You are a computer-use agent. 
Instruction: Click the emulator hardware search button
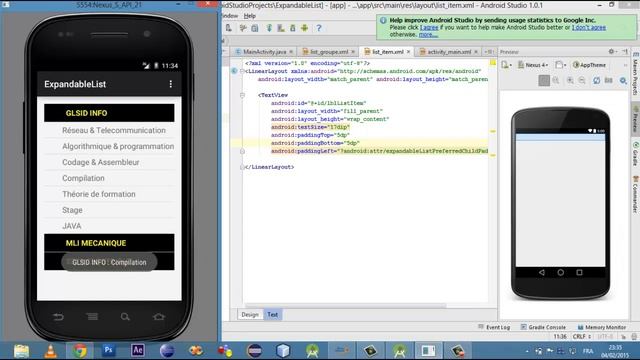pos(125,317)
